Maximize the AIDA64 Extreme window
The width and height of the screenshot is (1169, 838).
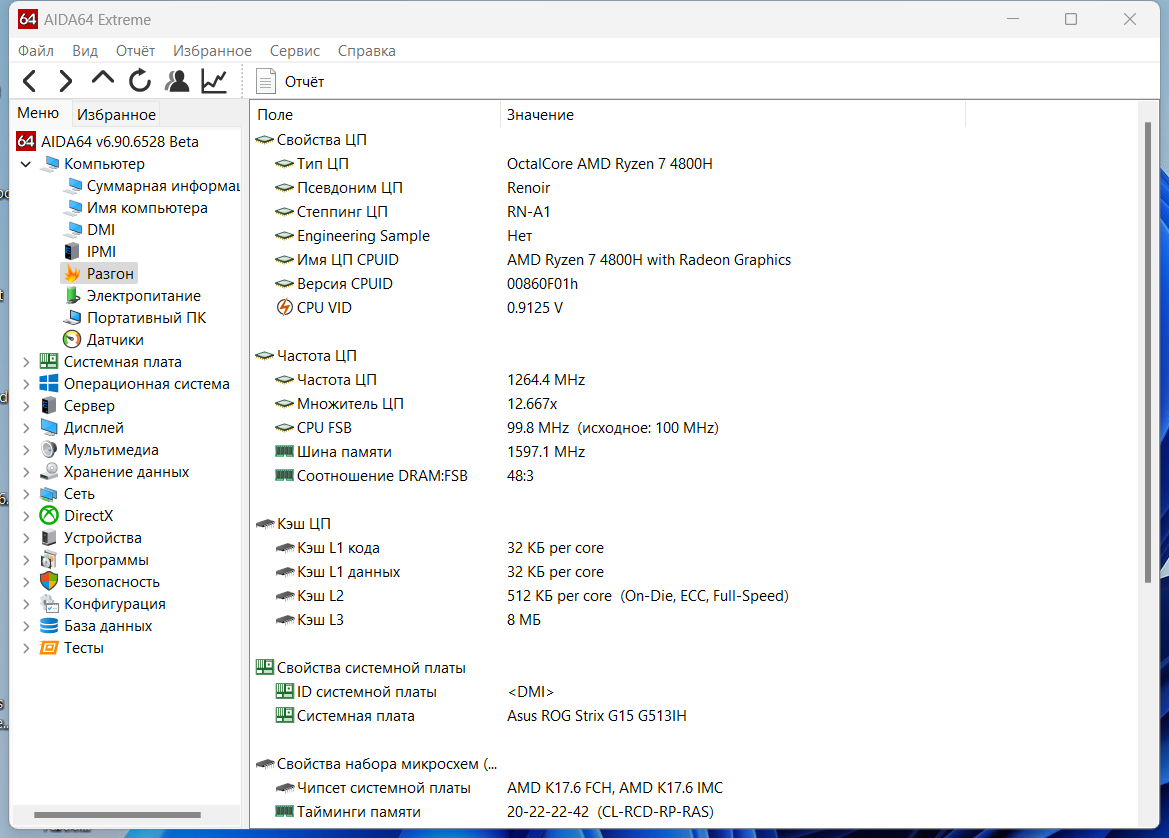point(1071,19)
